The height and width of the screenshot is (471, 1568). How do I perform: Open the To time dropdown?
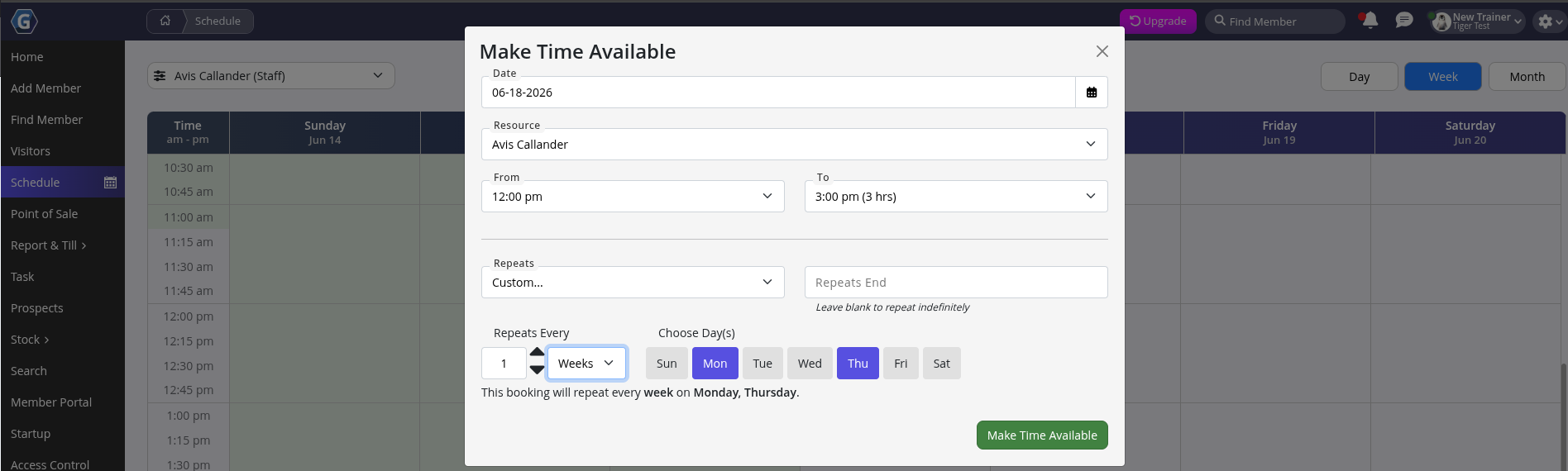pos(956,197)
